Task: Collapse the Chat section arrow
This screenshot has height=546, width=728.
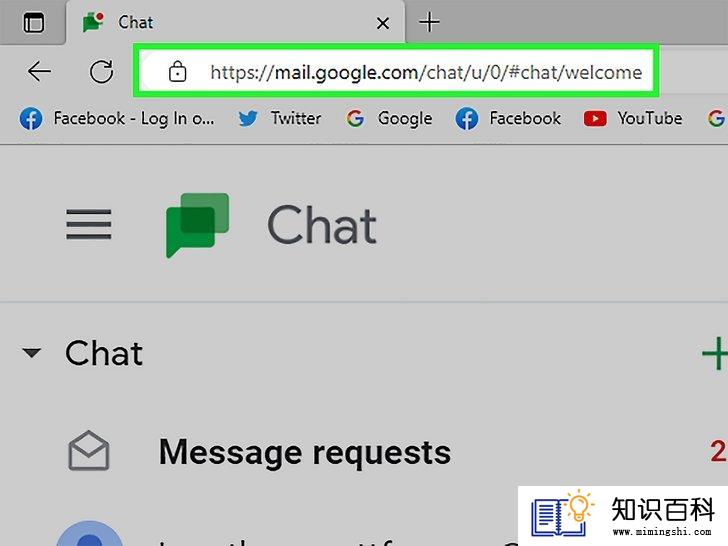Action: pos(32,353)
